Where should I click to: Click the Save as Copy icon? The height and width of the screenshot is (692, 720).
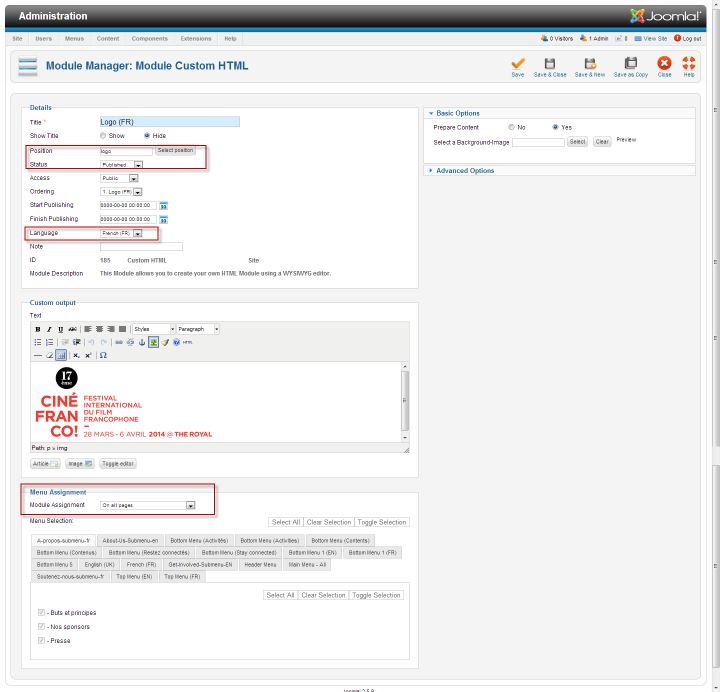(x=631, y=63)
